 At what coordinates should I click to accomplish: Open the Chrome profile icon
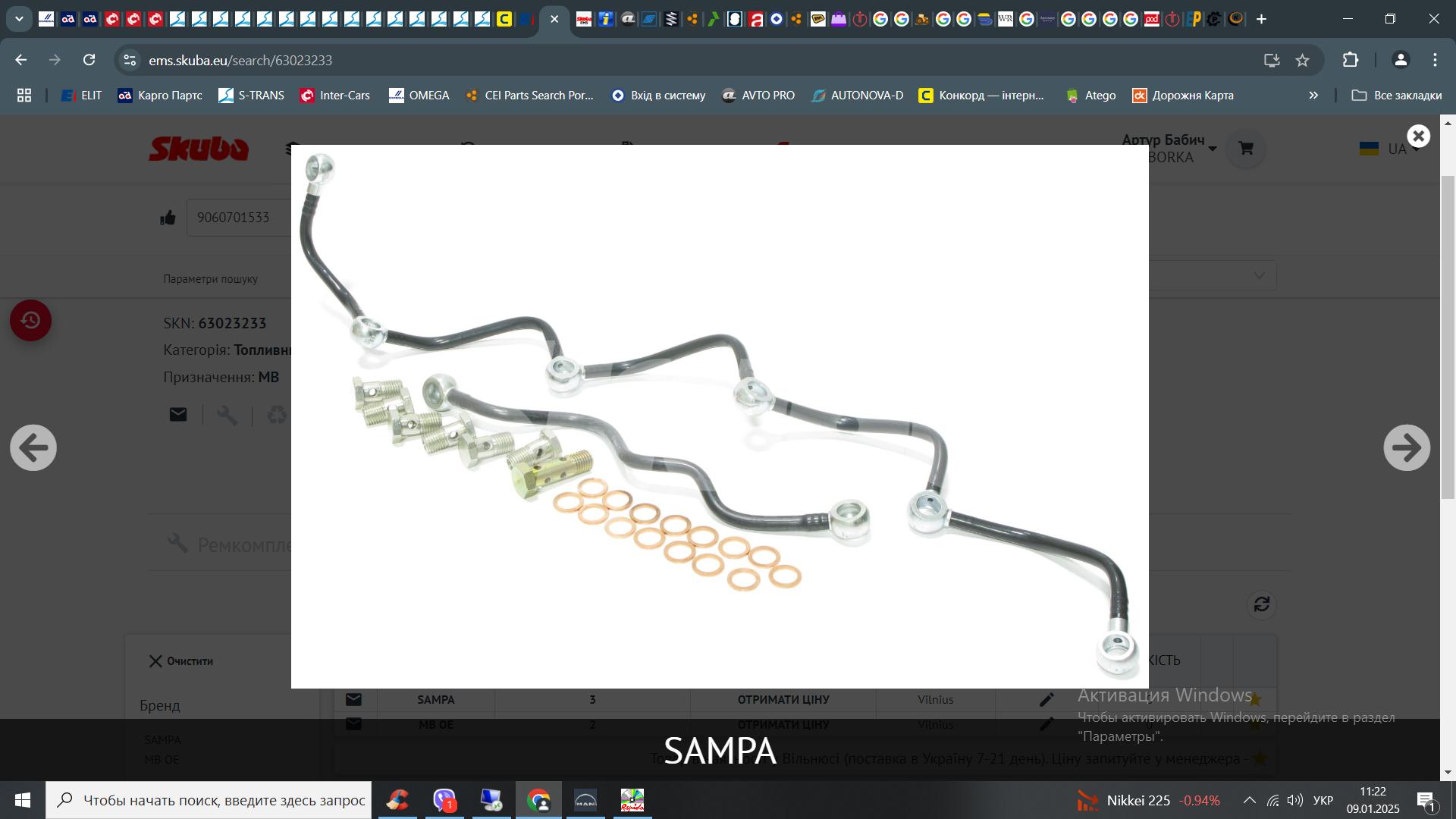1401,60
